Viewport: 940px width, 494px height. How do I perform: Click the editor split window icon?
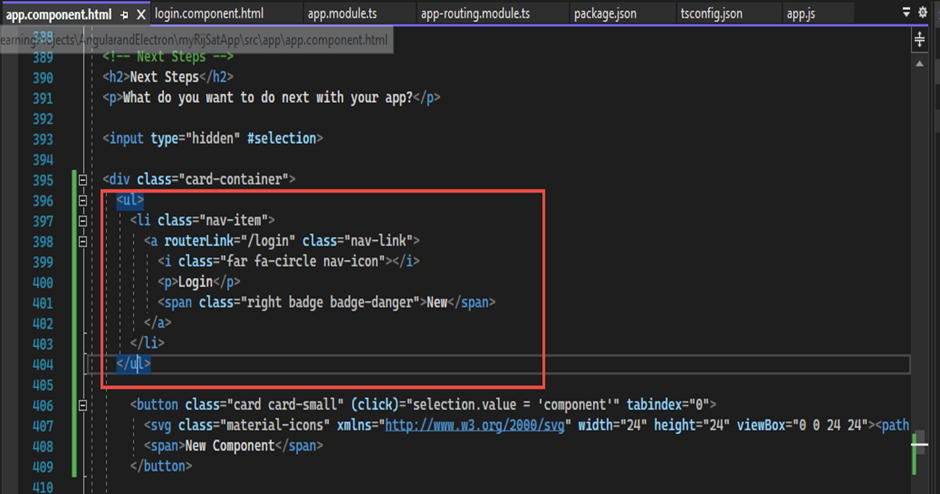pyautogui.click(x=920, y=40)
